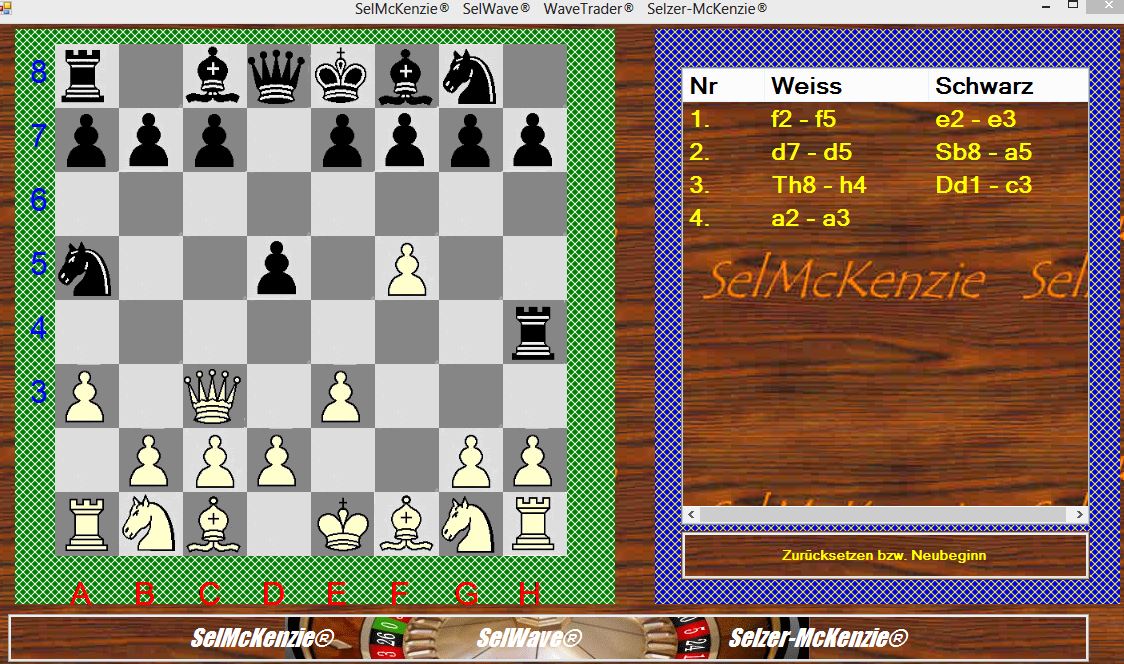Screen dimensions: 1124x664
Task: Open the WaveTrader® menu
Action: point(589,9)
